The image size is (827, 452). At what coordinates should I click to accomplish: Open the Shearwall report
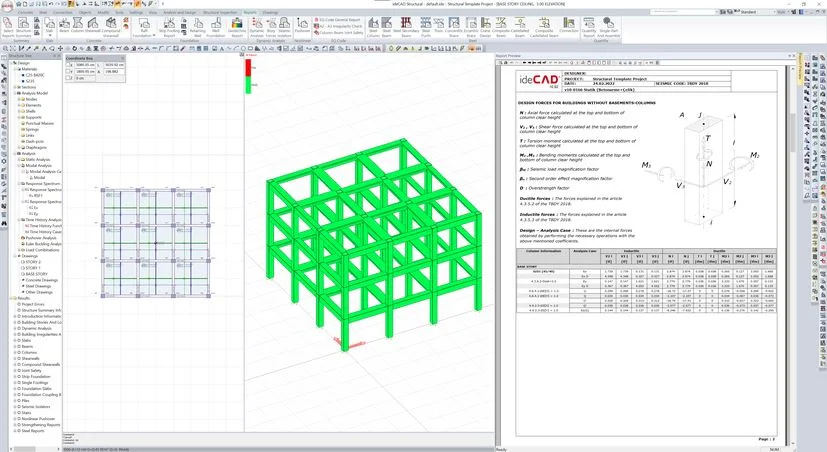click(x=92, y=25)
